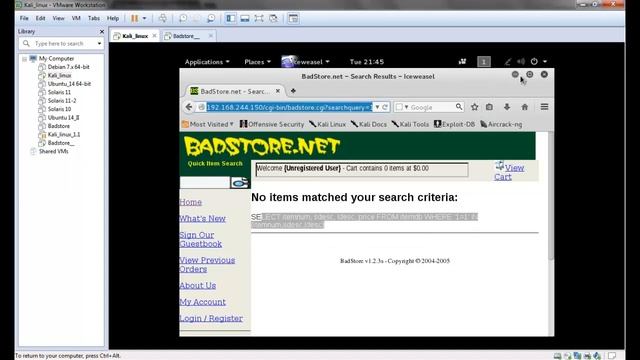Open the VMware View menu

pos(58,18)
